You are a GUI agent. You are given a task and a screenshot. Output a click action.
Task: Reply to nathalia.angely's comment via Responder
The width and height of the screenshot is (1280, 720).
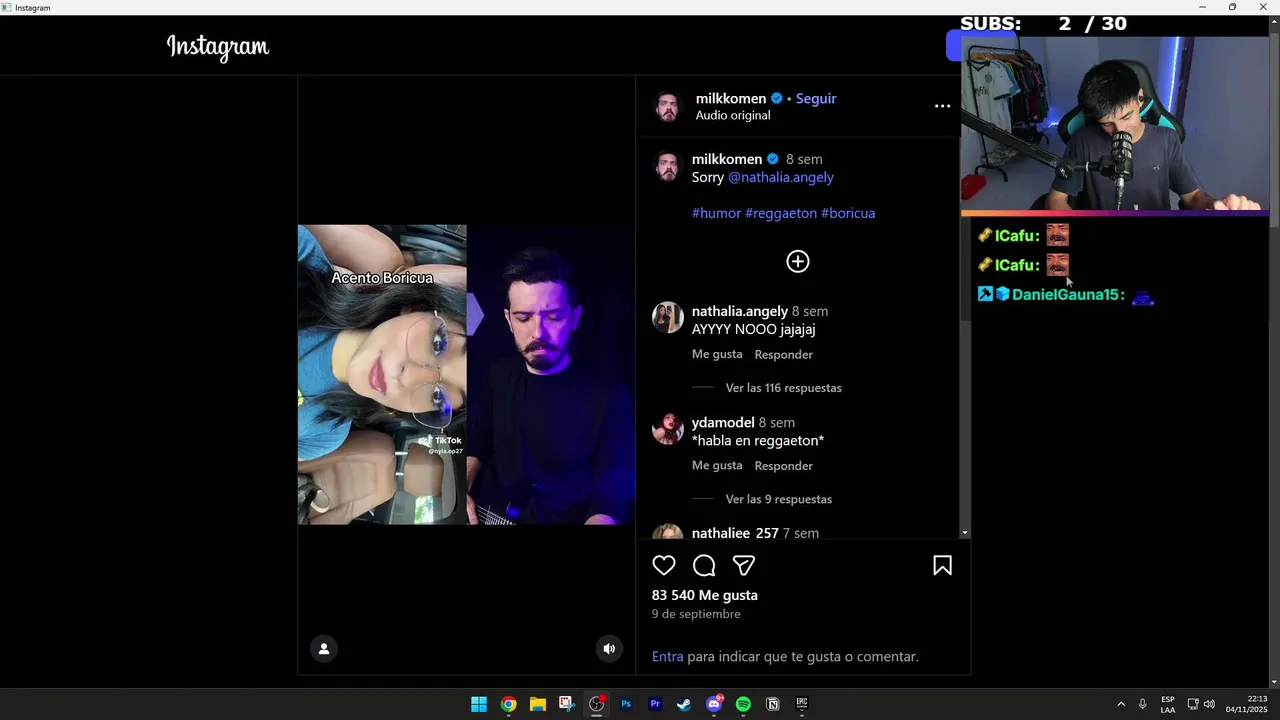783,355
